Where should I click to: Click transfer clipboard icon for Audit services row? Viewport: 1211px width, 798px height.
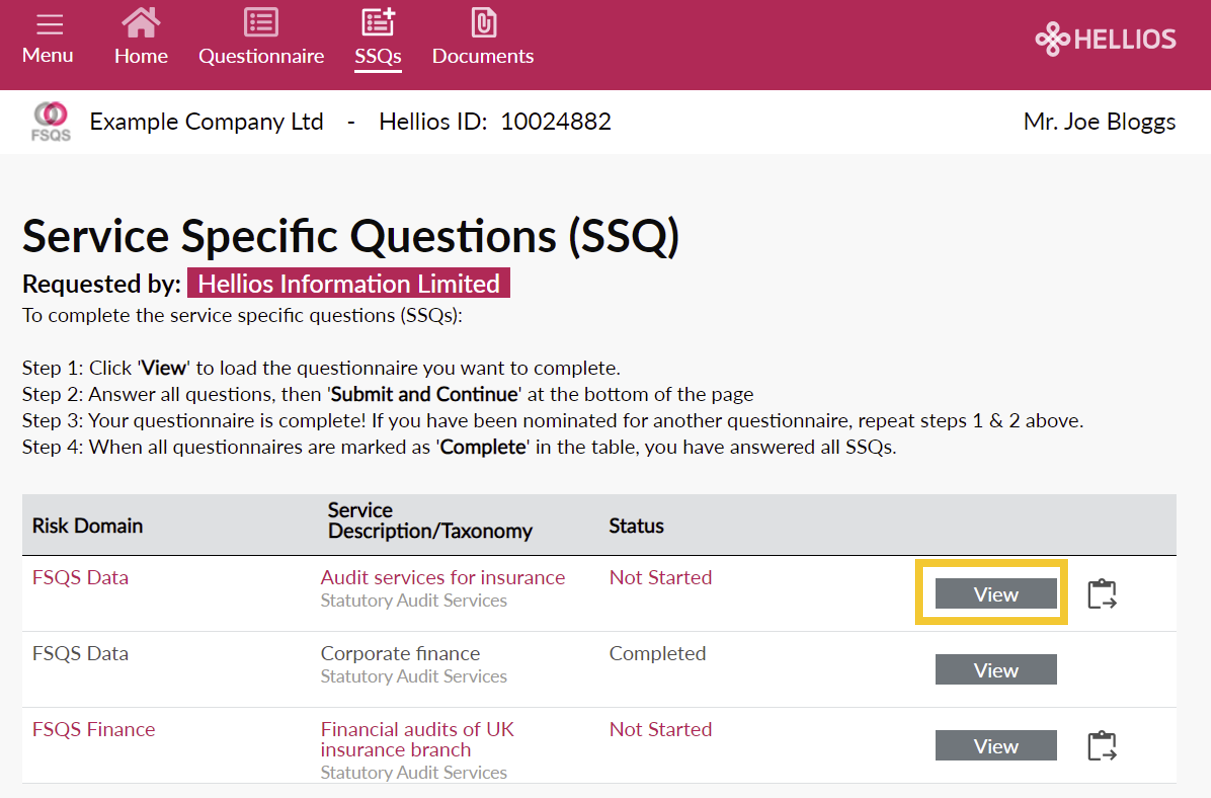(x=1101, y=594)
